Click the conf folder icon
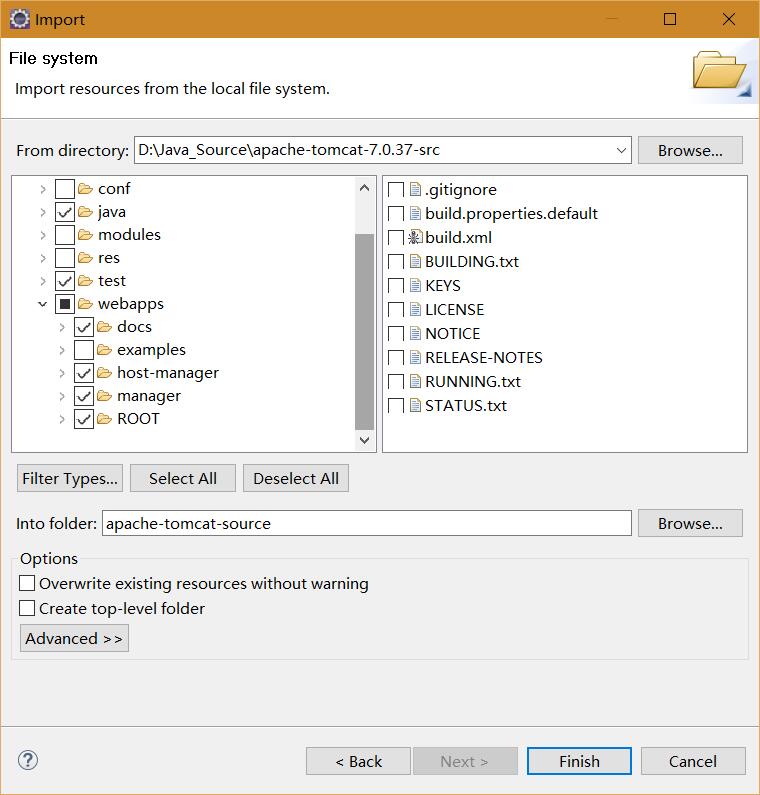This screenshot has height=795, width=760. tap(85, 189)
